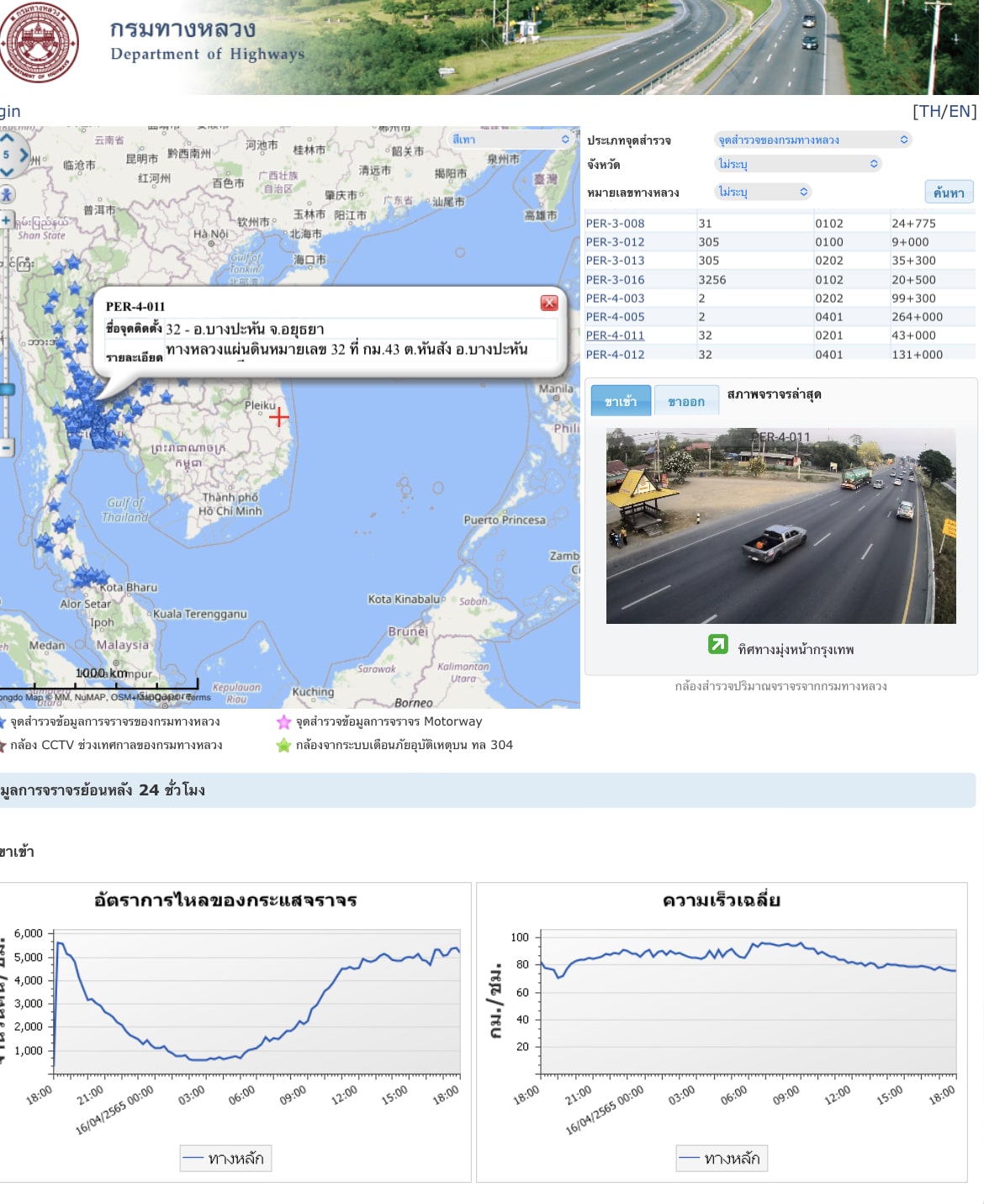Open the ประเภทจุดสำรวจ survey type dropdown
Image resolution: width=984 pixels, height=1204 pixels.
812,140
